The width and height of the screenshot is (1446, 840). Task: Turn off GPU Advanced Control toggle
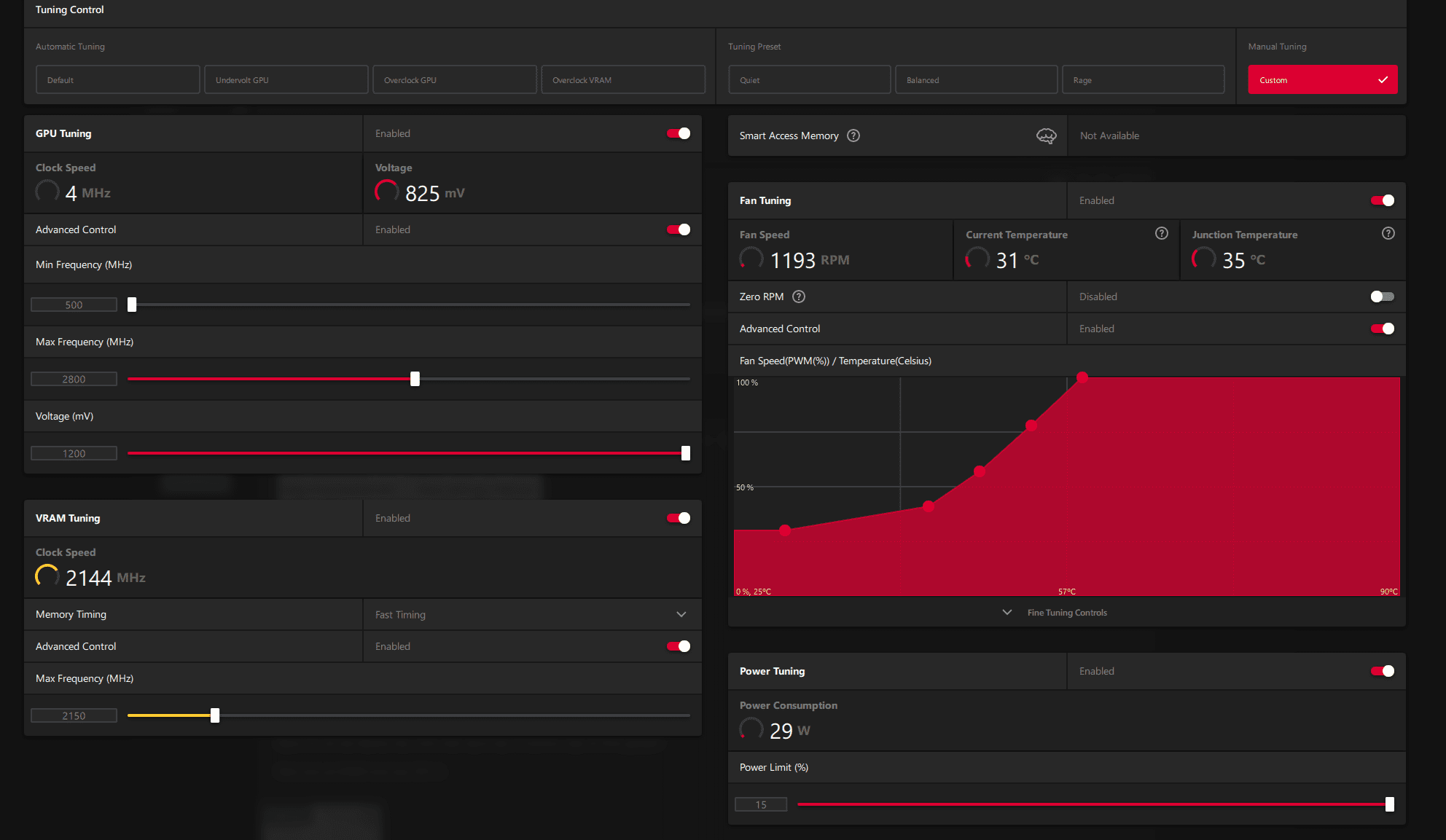tap(679, 229)
